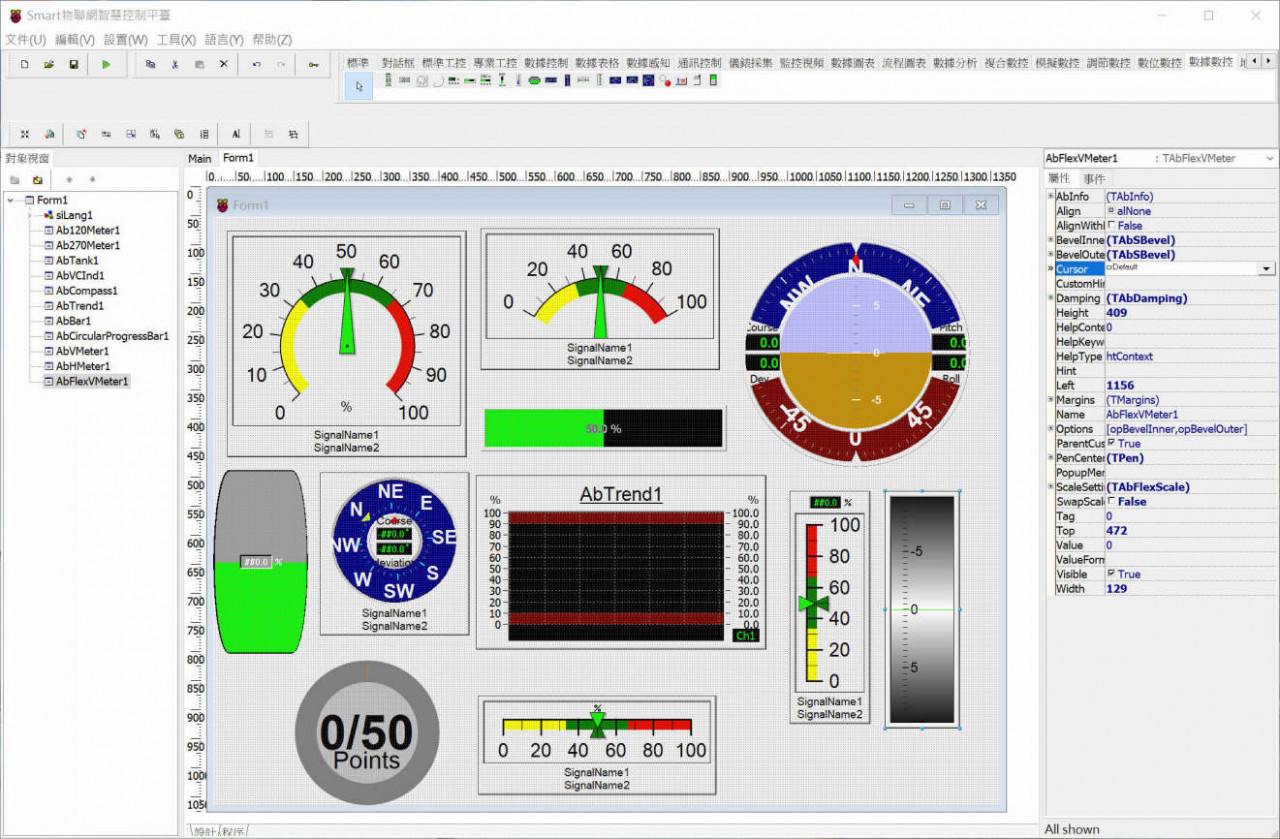This screenshot has height=839, width=1280.
Task: Click the Height value 409
Action: [1190, 313]
